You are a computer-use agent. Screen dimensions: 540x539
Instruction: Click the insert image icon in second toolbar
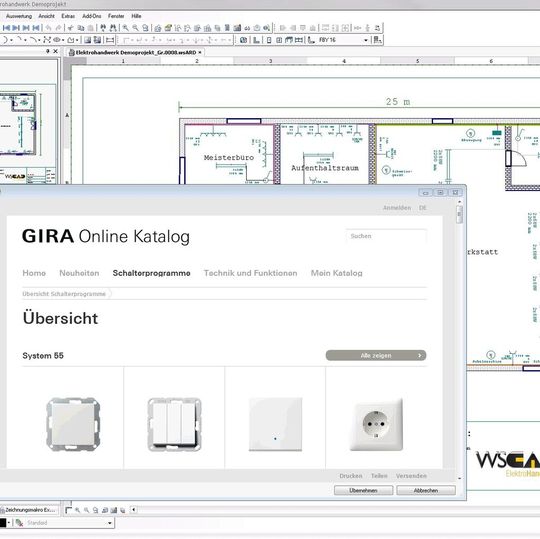tap(88, 40)
